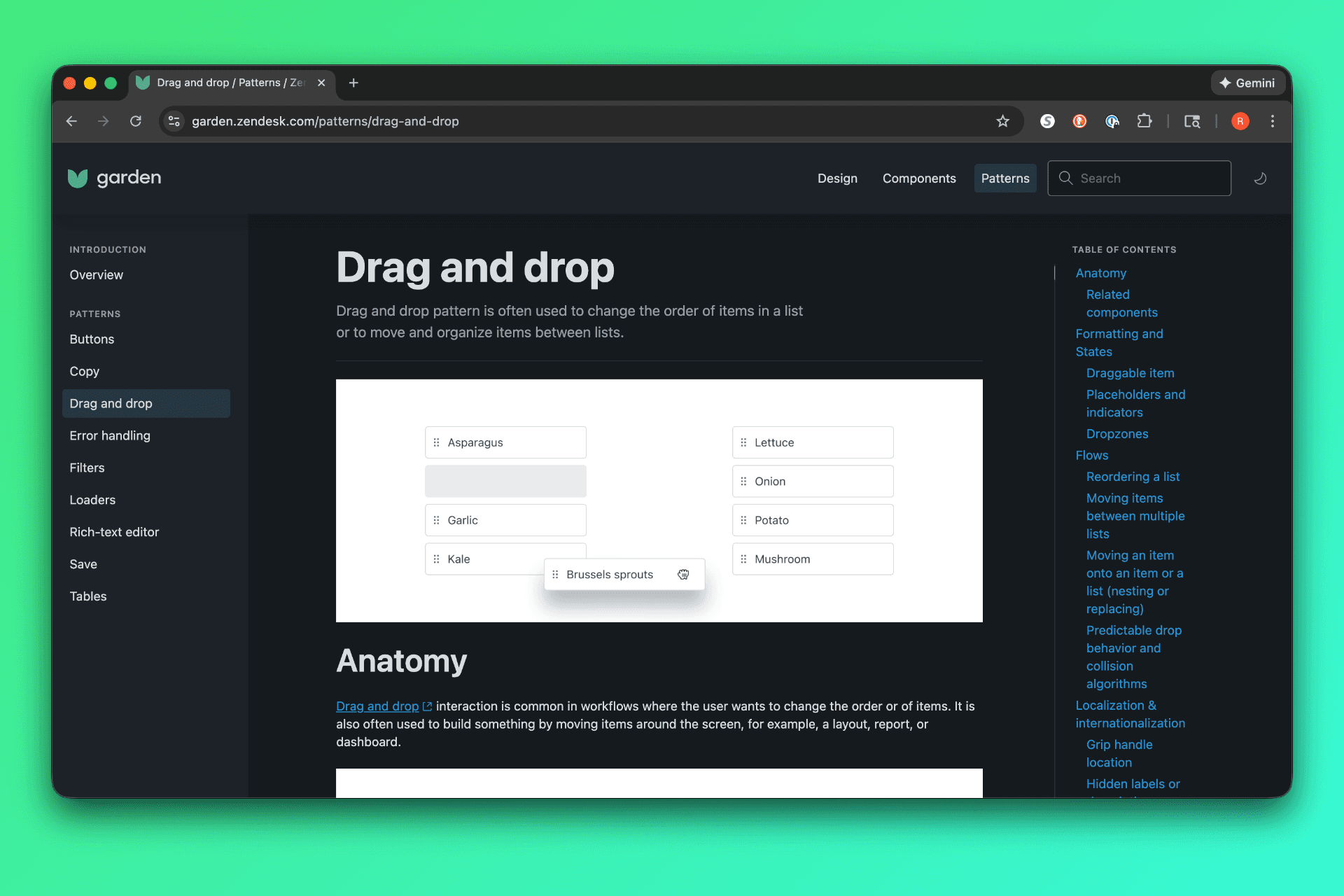
Task: Bookmark page with star icon
Action: (x=1002, y=121)
